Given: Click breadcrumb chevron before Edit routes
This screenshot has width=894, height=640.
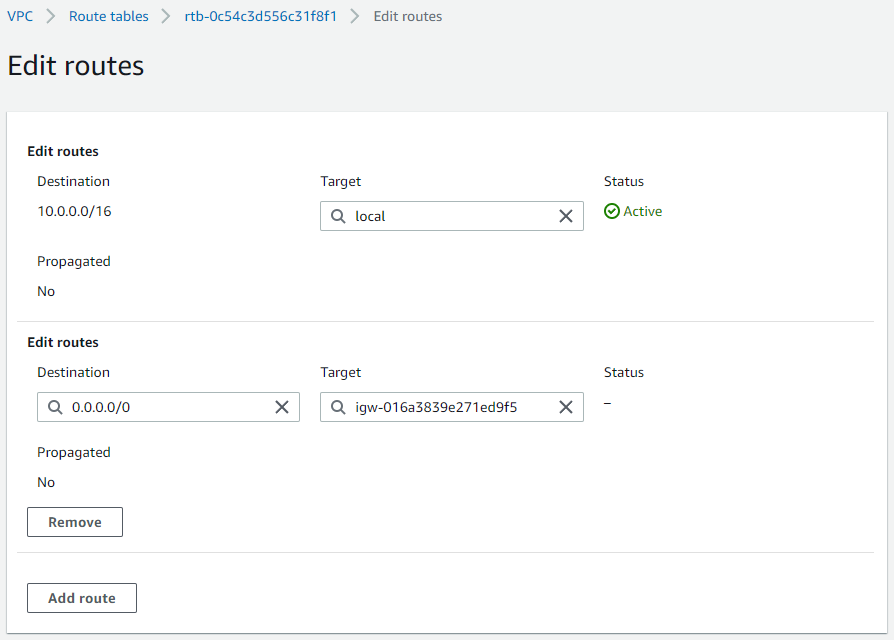Looking at the screenshot, I should (355, 16).
